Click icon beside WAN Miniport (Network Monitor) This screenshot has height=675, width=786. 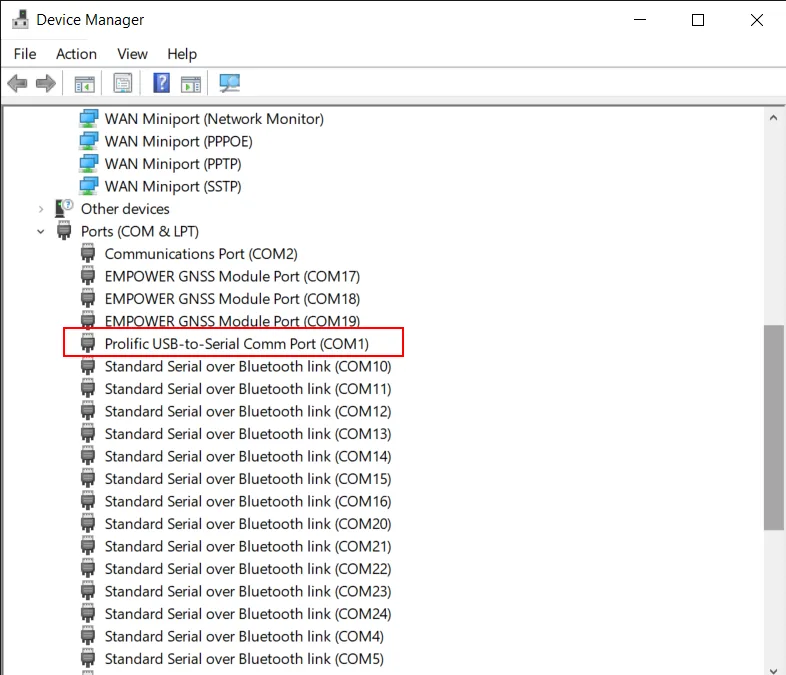[89, 119]
